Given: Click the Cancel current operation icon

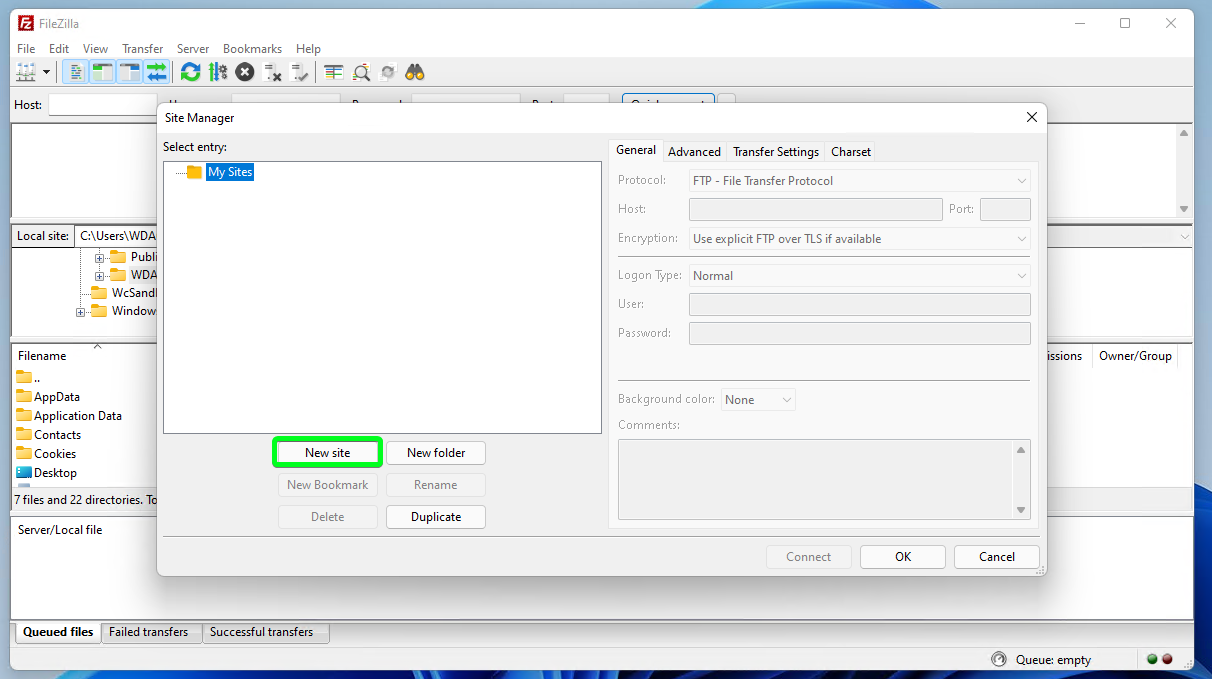Looking at the screenshot, I should [x=244, y=72].
